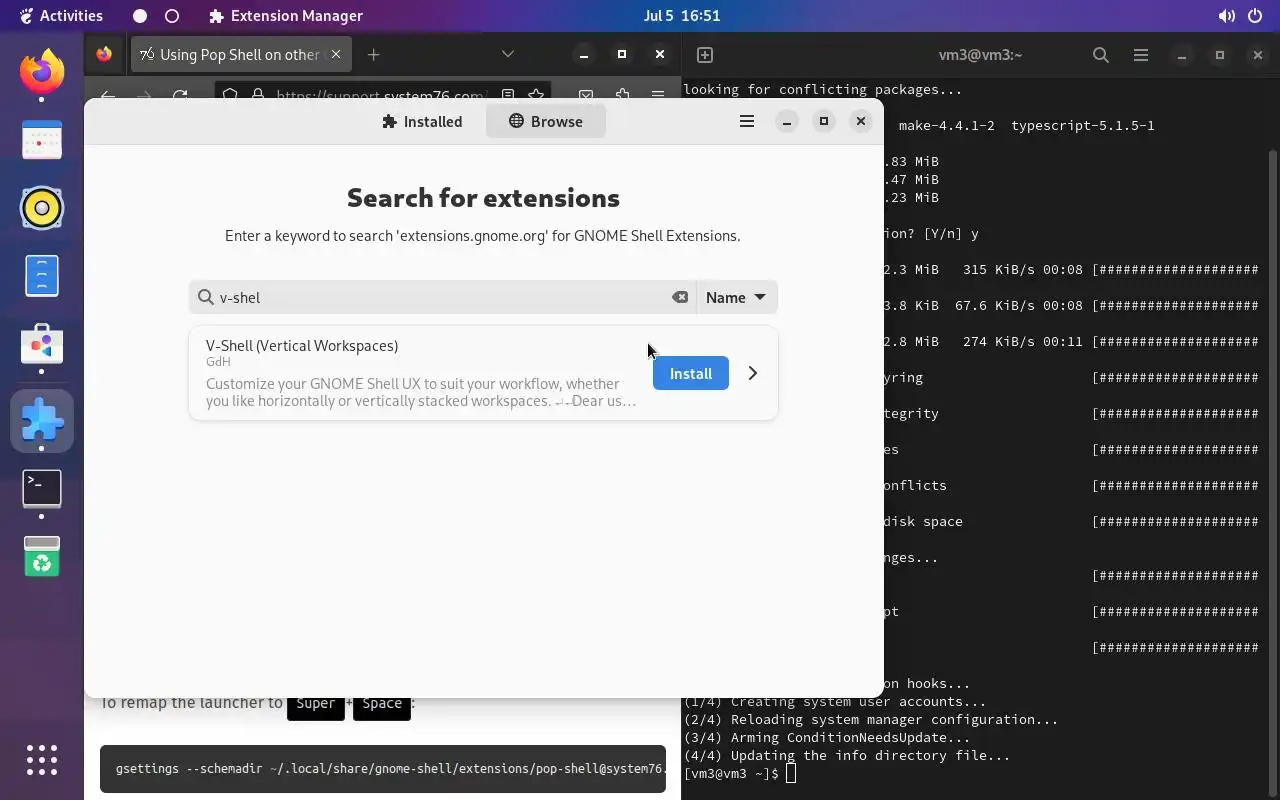Click the power icon in system tray
This screenshot has width=1280, height=800.
click(1255, 16)
